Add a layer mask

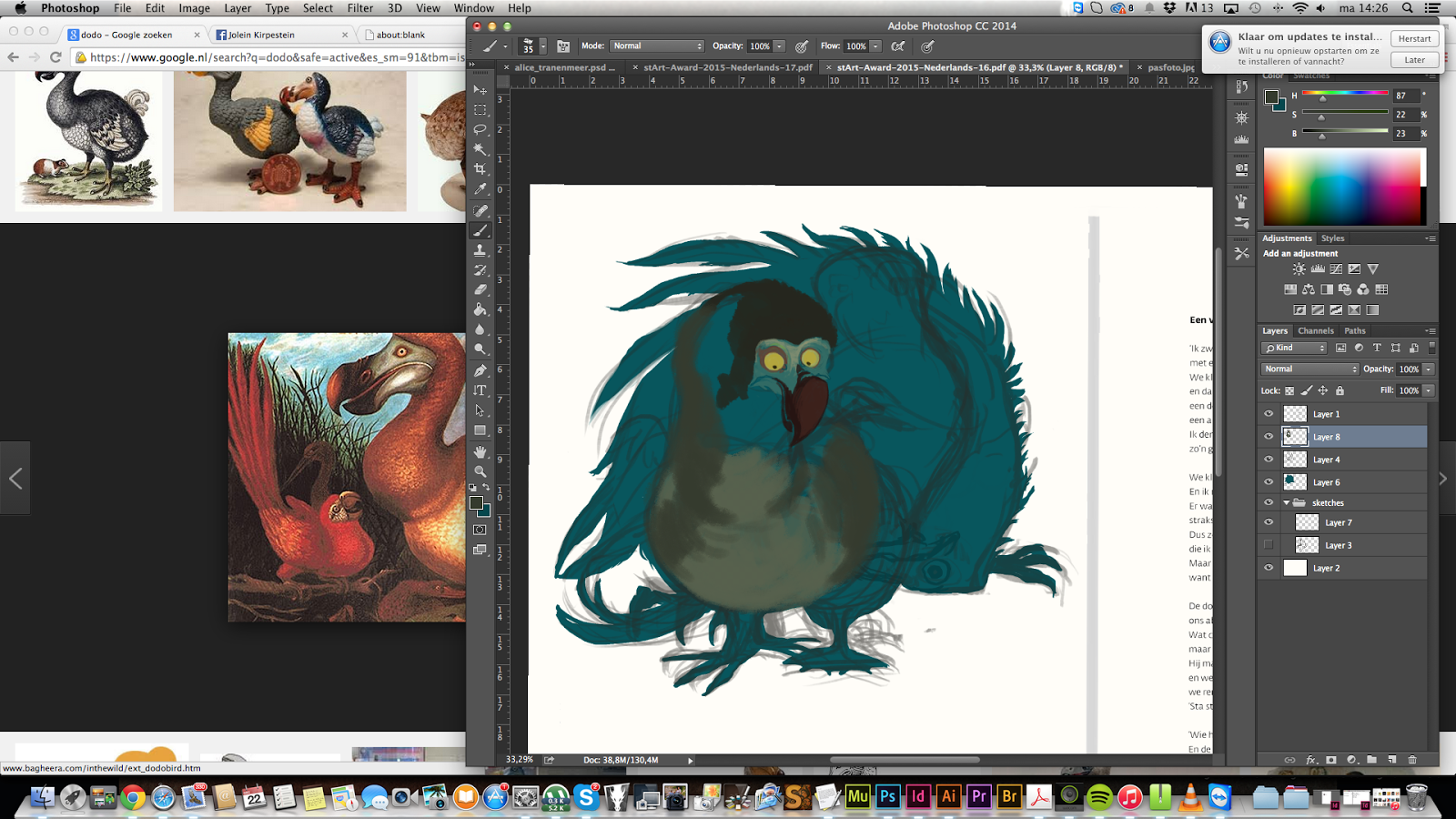point(1331,760)
